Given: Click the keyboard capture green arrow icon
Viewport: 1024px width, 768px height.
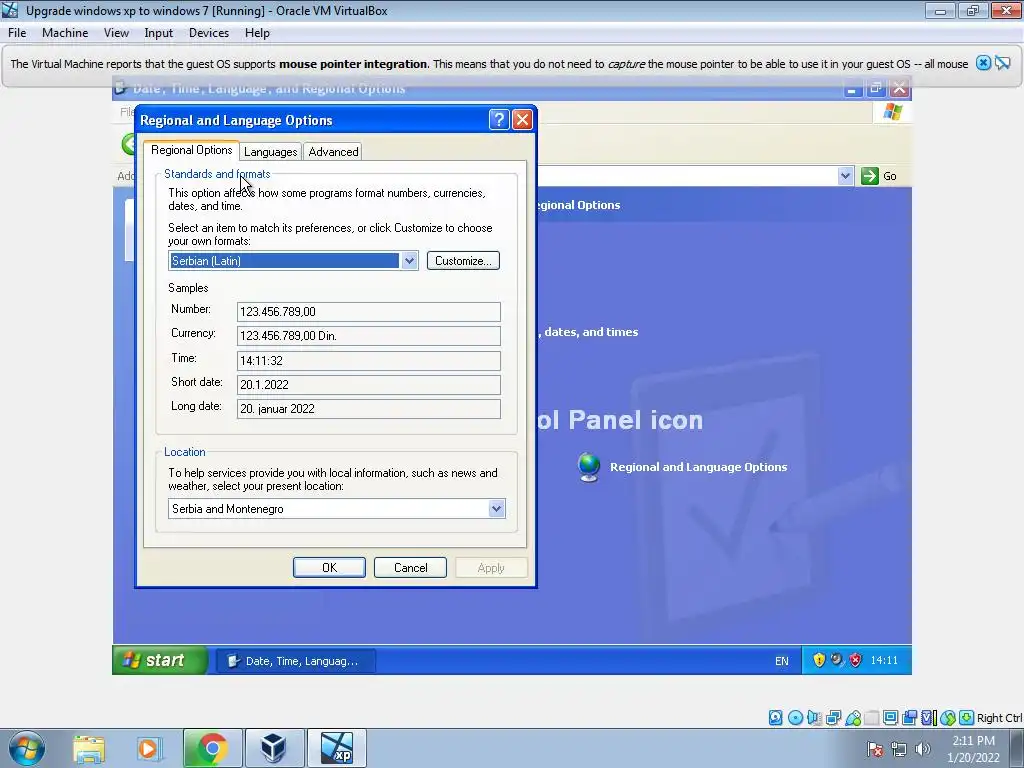Looking at the screenshot, I should point(967,718).
